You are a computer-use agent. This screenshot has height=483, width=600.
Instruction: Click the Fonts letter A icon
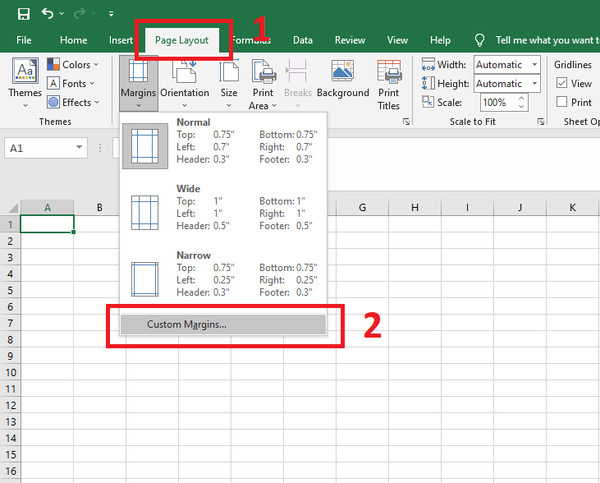[53, 83]
